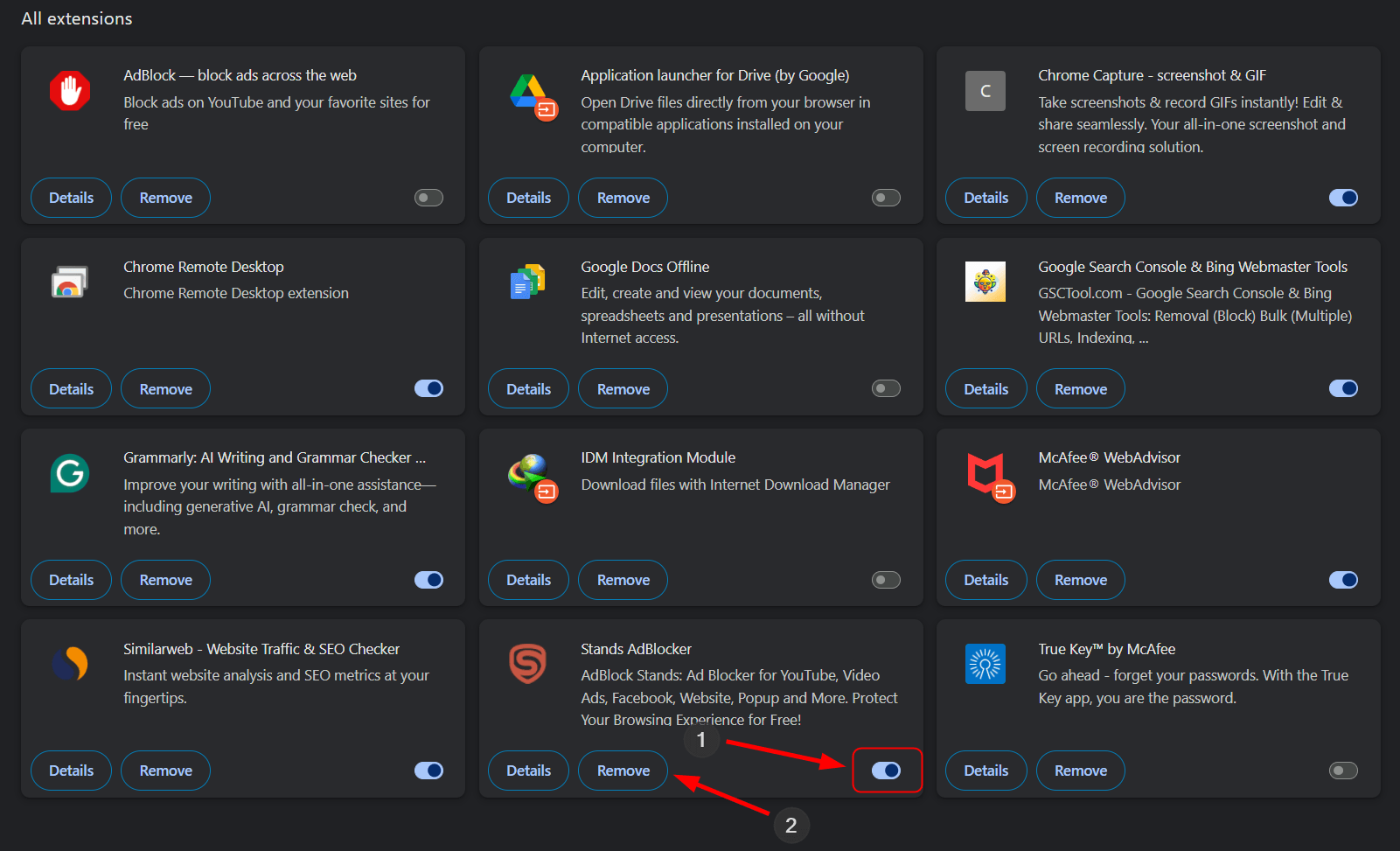Screen dimensions: 1400x851
Task: Click the Chrome Capture icon
Action: (985, 91)
